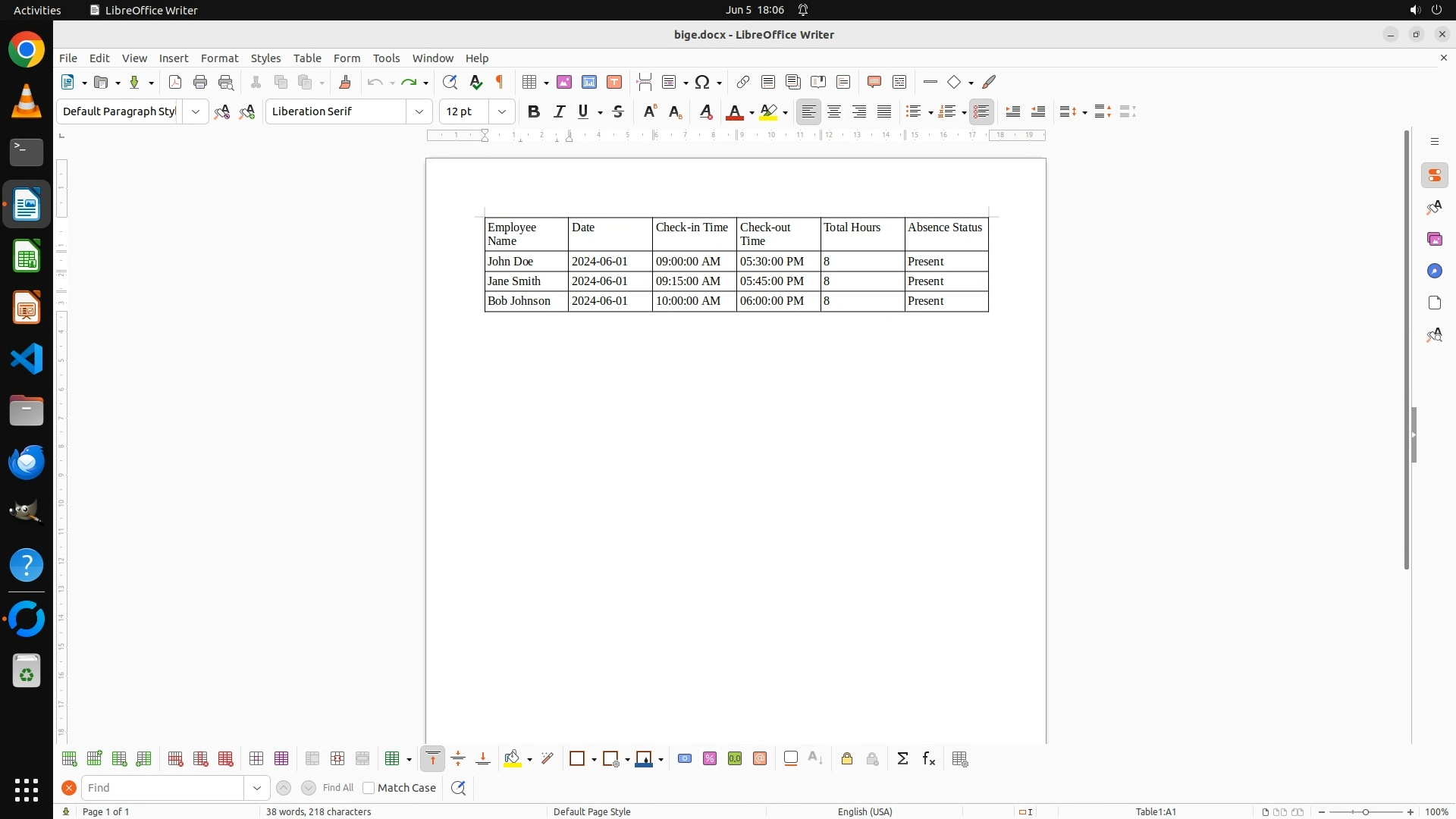Viewport: 1456px width, 819px height.
Task: Open the Table menu
Action: click(307, 58)
